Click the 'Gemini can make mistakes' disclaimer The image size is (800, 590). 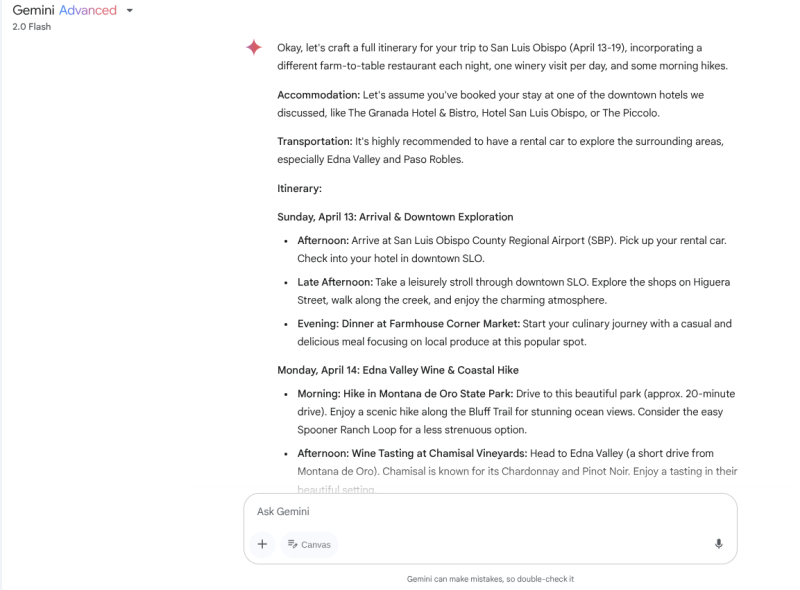[490, 578]
